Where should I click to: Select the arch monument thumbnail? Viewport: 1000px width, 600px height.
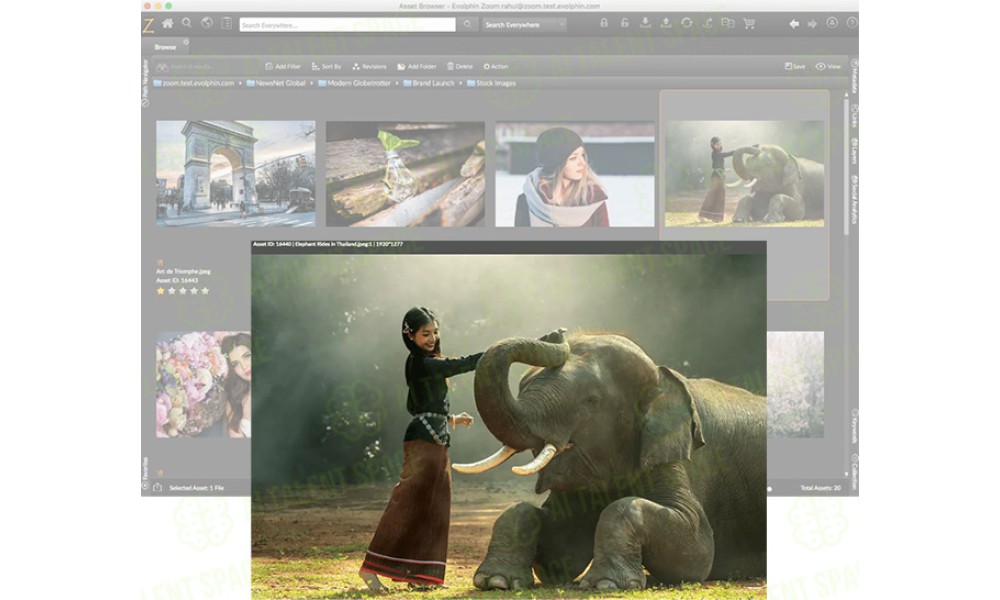235,173
